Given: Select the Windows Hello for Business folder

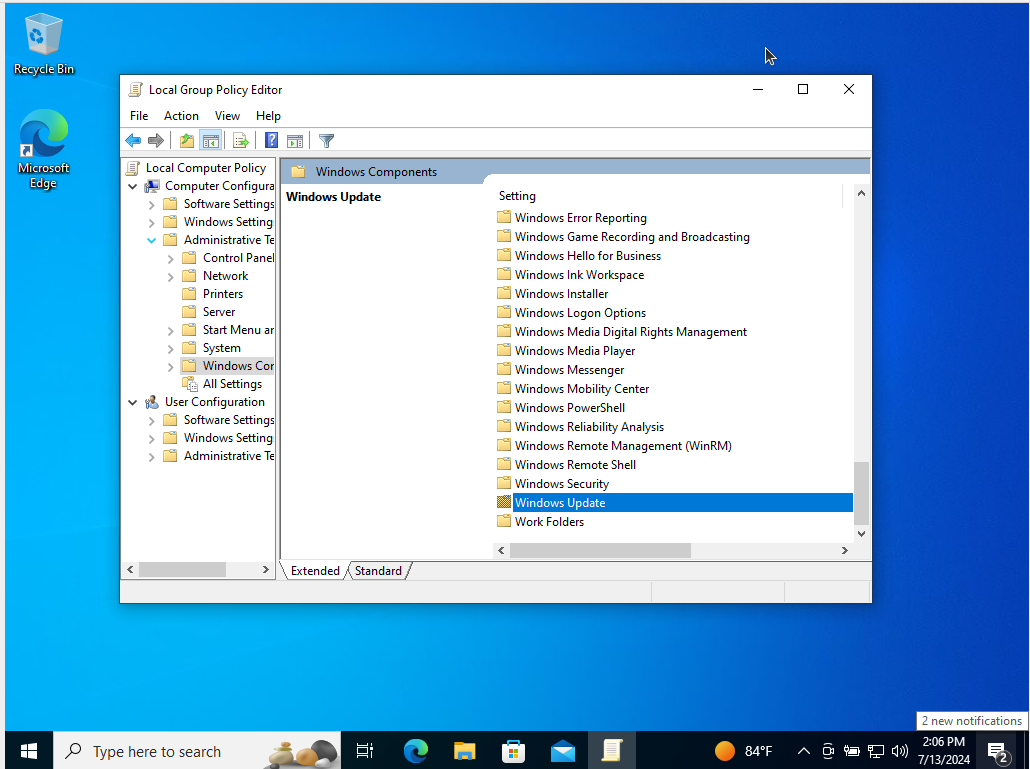Looking at the screenshot, I should pyautogui.click(x=588, y=255).
